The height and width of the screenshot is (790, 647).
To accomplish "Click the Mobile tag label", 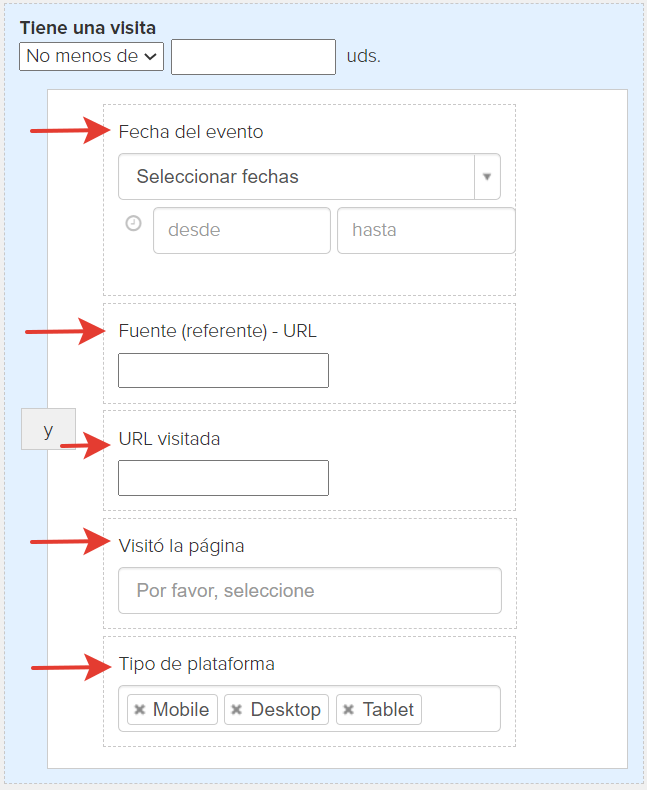I will click(x=181, y=709).
